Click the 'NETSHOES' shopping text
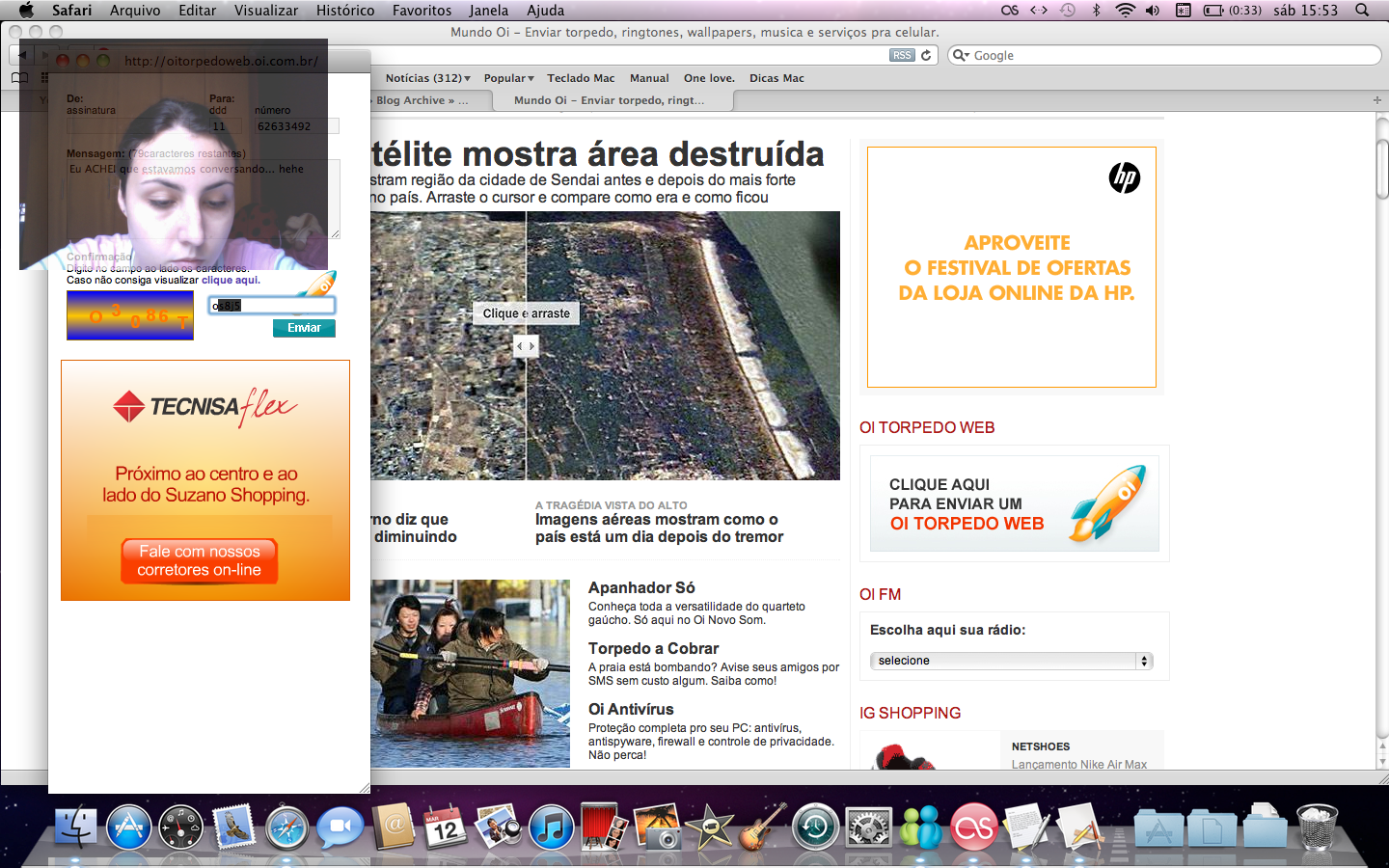Viewport: 1389px width, 868px height. coord(1041,746)
